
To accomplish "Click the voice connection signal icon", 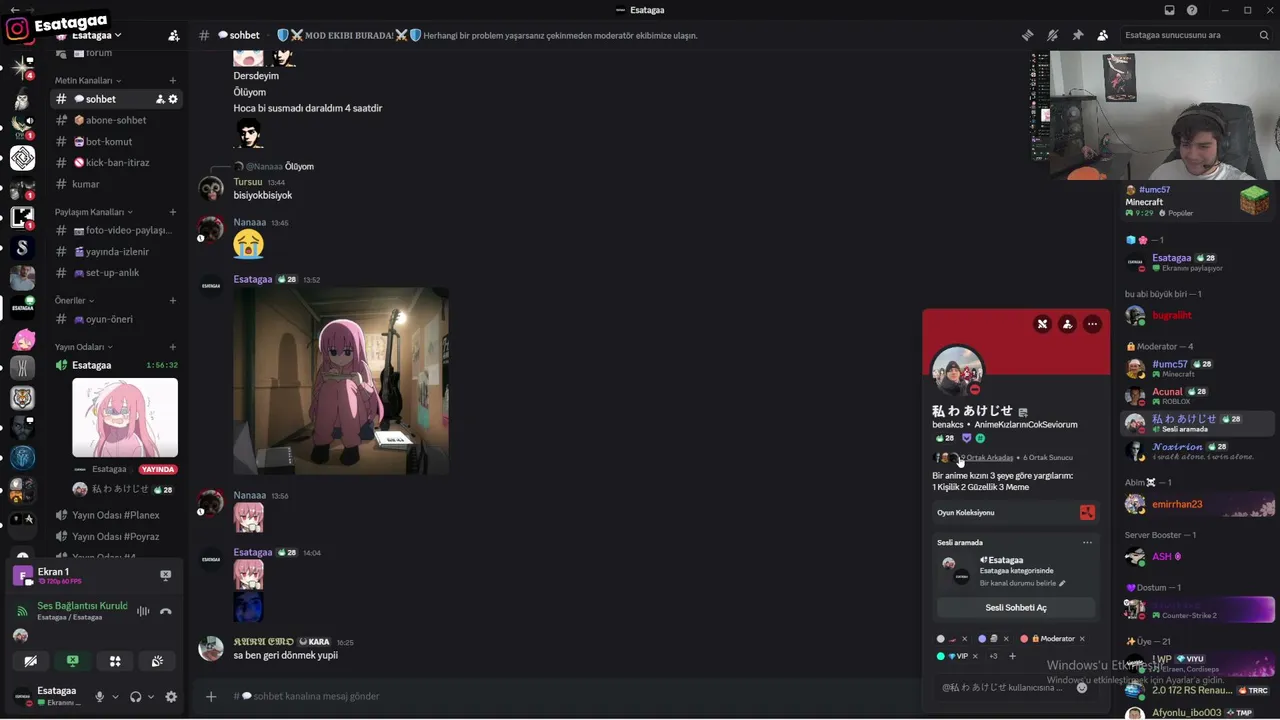I will [22, 611].
